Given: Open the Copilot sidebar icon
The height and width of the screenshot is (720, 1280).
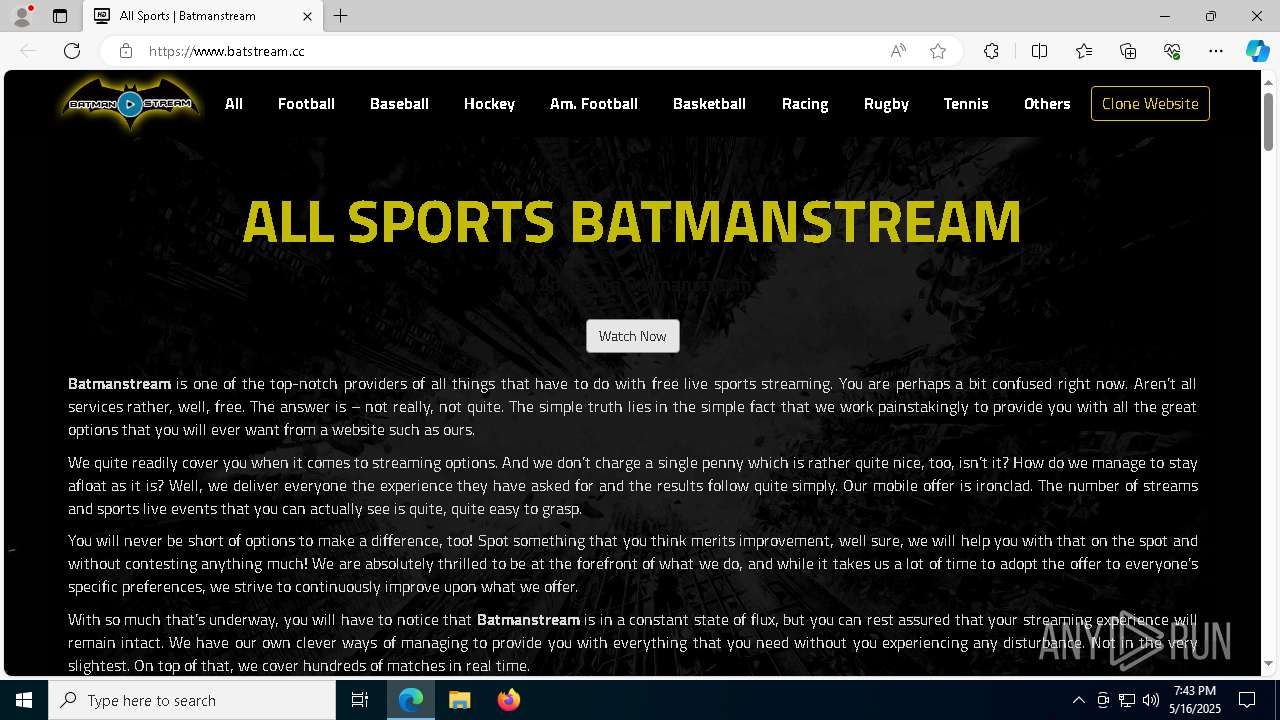Looking at the screenshot, I should (x=1257, y=51).
